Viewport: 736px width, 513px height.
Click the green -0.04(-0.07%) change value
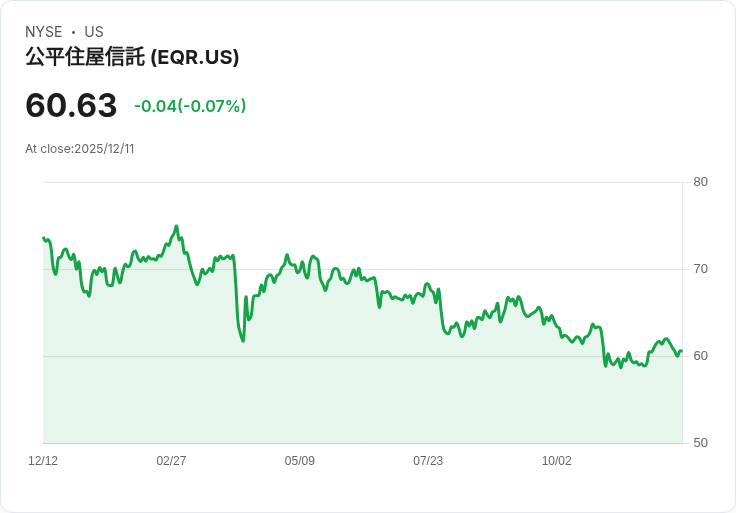[190, 106]
